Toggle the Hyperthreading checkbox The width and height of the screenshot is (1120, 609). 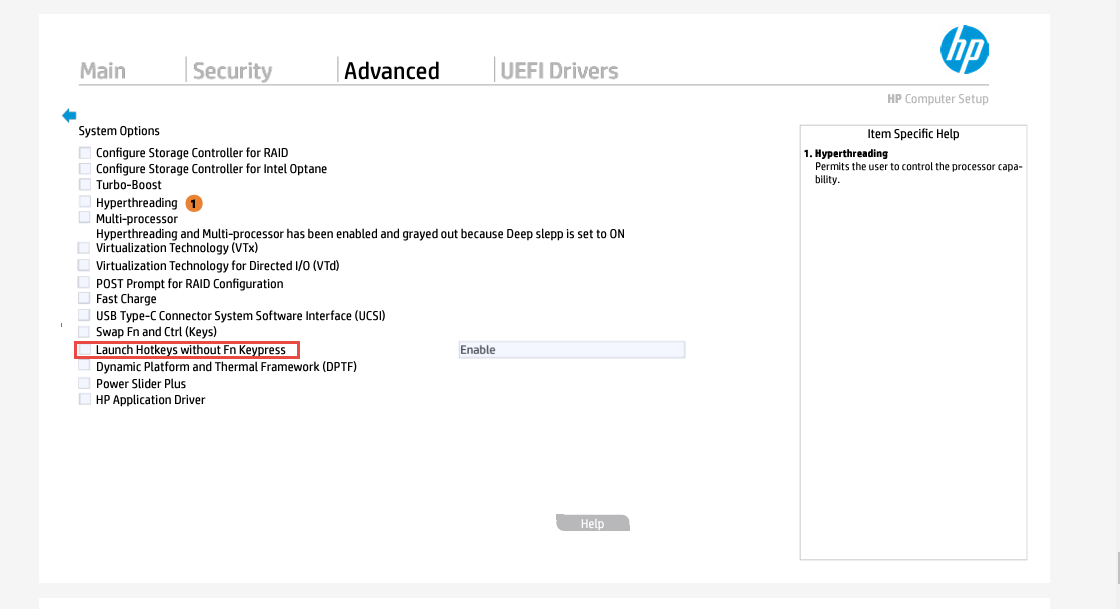[85, 202]
